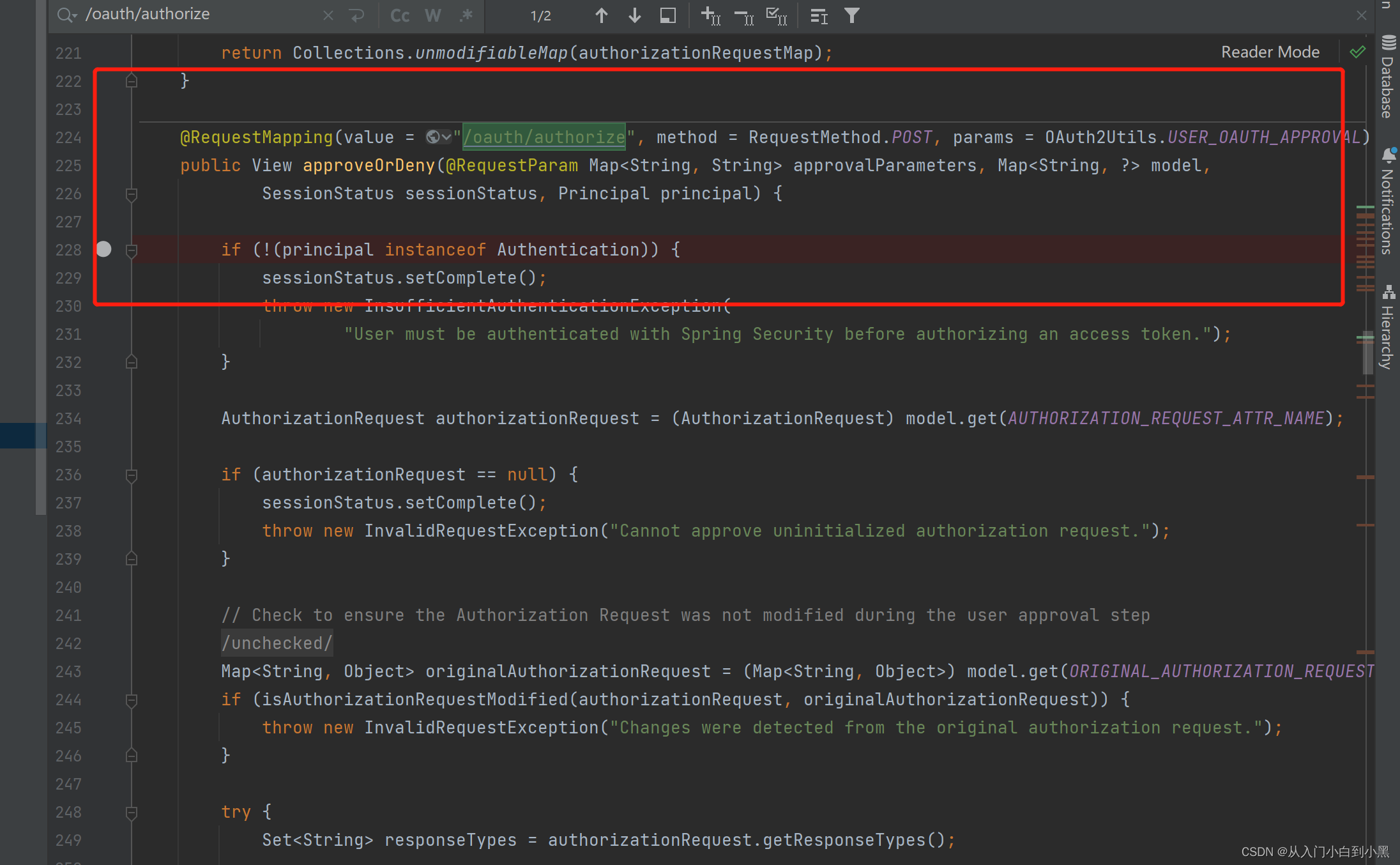Image resolution: width=1400 pixels, height=865 pixels.
Task: Open the Hierarchy tool window
Action: point(1387,327)
